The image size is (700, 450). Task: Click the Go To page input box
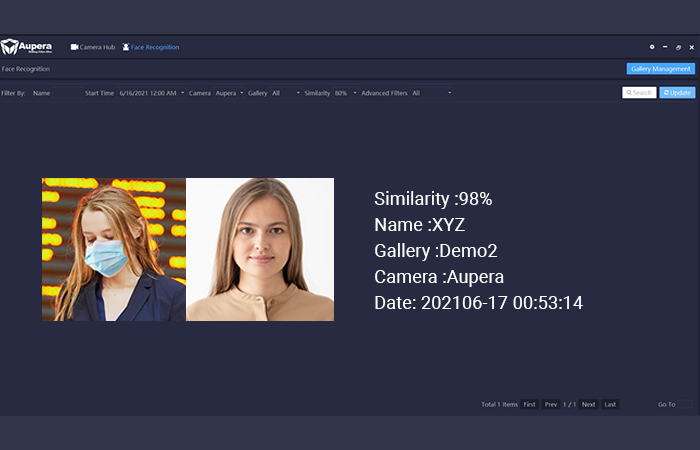(x=686, y=404)
